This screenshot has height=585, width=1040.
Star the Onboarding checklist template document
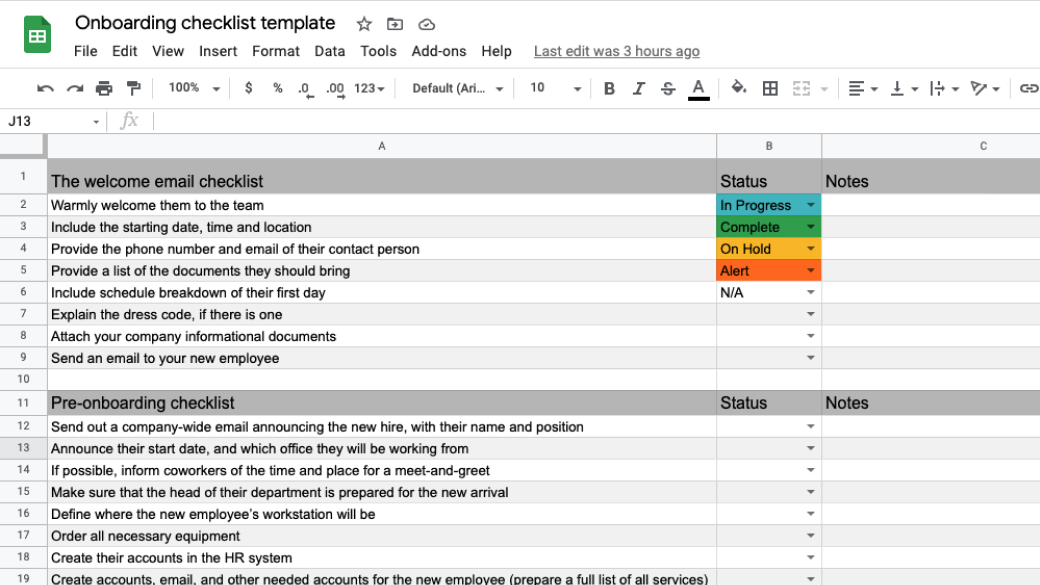click(x=364, y=25)
